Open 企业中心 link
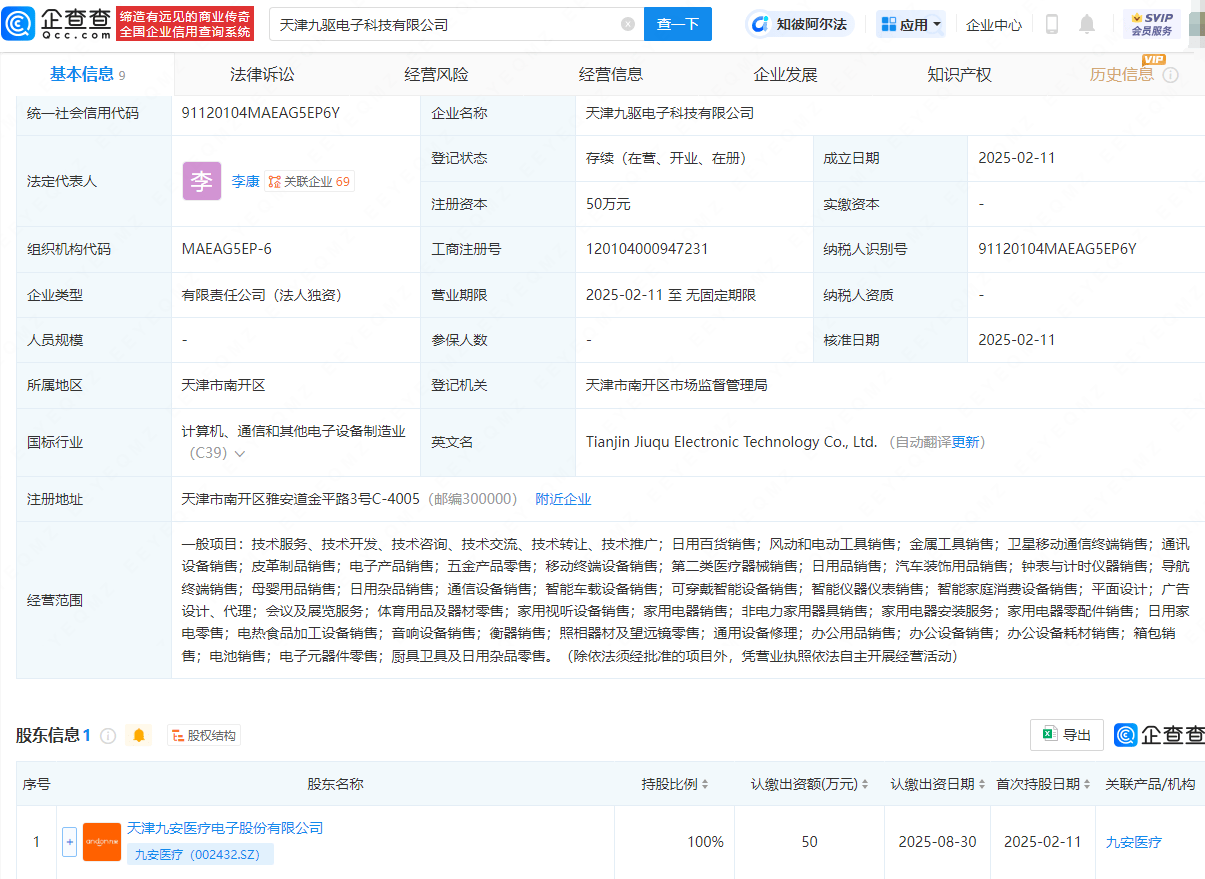This screenshot has height=879, width=1205. 994,24
